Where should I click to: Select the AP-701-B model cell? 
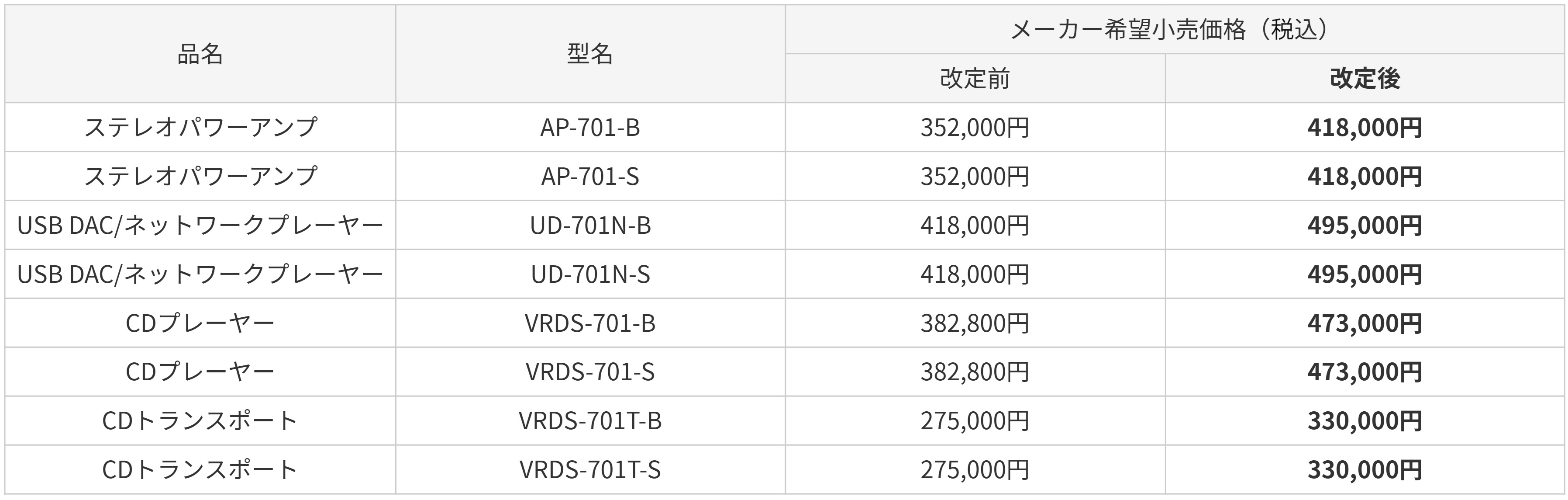590,127
